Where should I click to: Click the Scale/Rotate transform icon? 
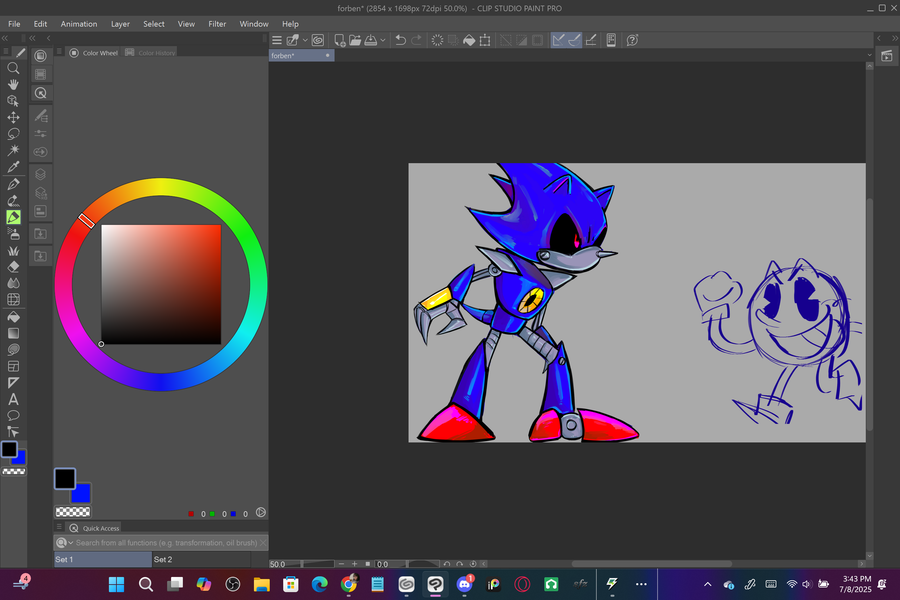point(485,40)
